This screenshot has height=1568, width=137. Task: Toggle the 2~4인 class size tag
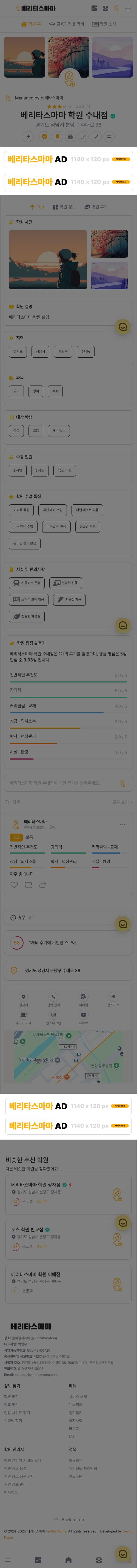pyautogui.click(x=18, y=470)
